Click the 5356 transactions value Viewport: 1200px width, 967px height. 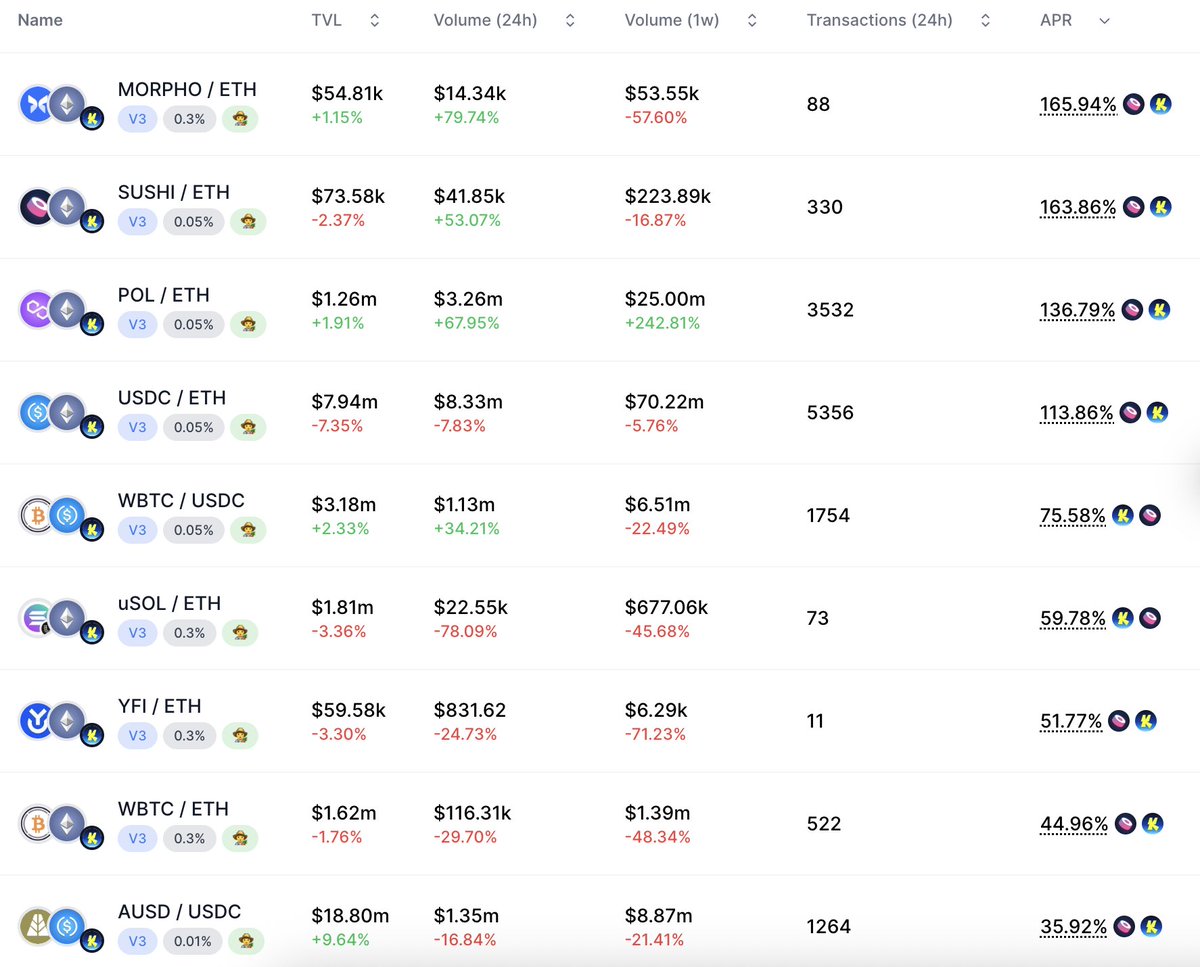[830, 413]
